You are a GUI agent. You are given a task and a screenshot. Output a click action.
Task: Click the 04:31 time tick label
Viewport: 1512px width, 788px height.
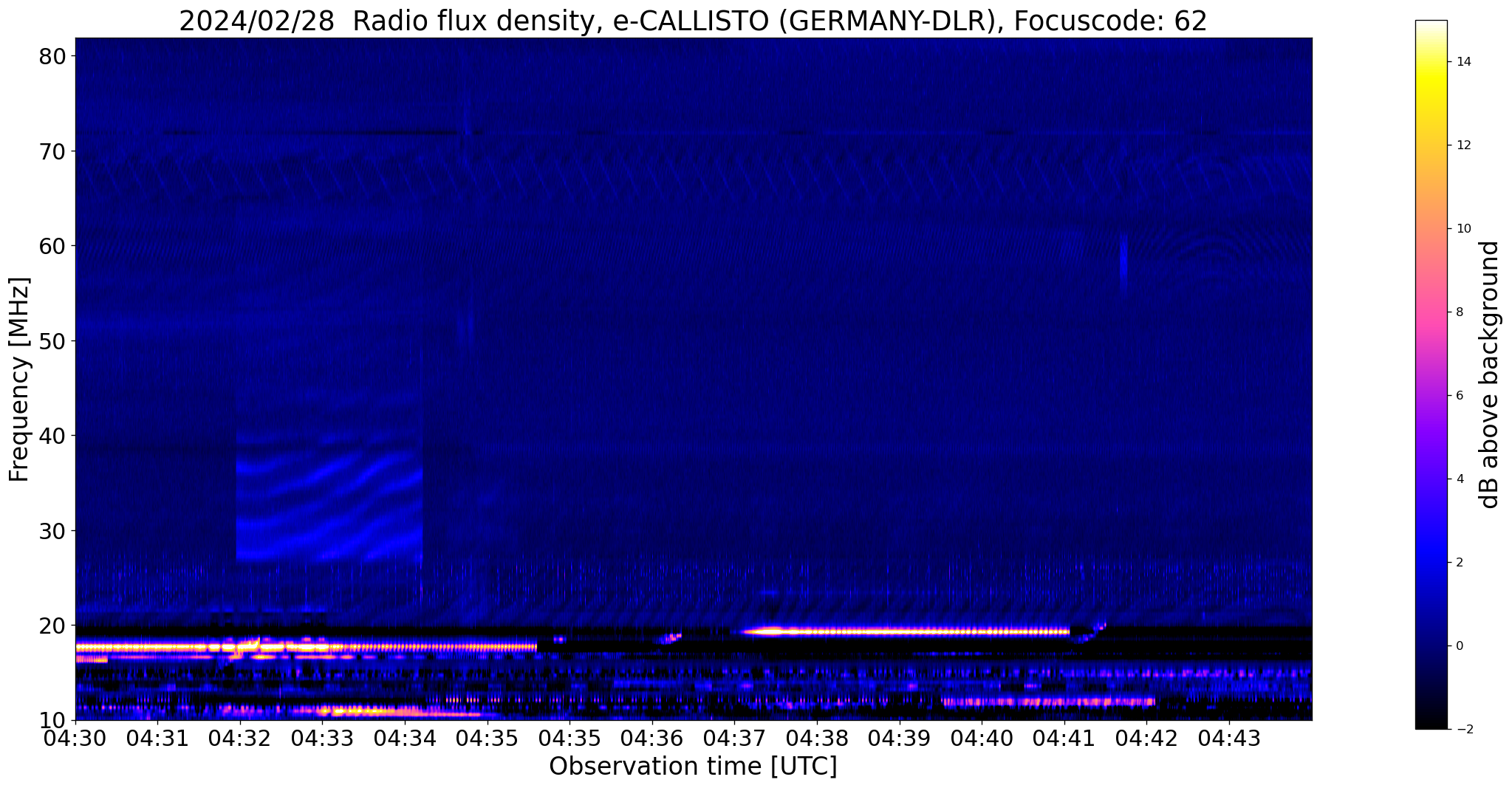tap(158, 738)
